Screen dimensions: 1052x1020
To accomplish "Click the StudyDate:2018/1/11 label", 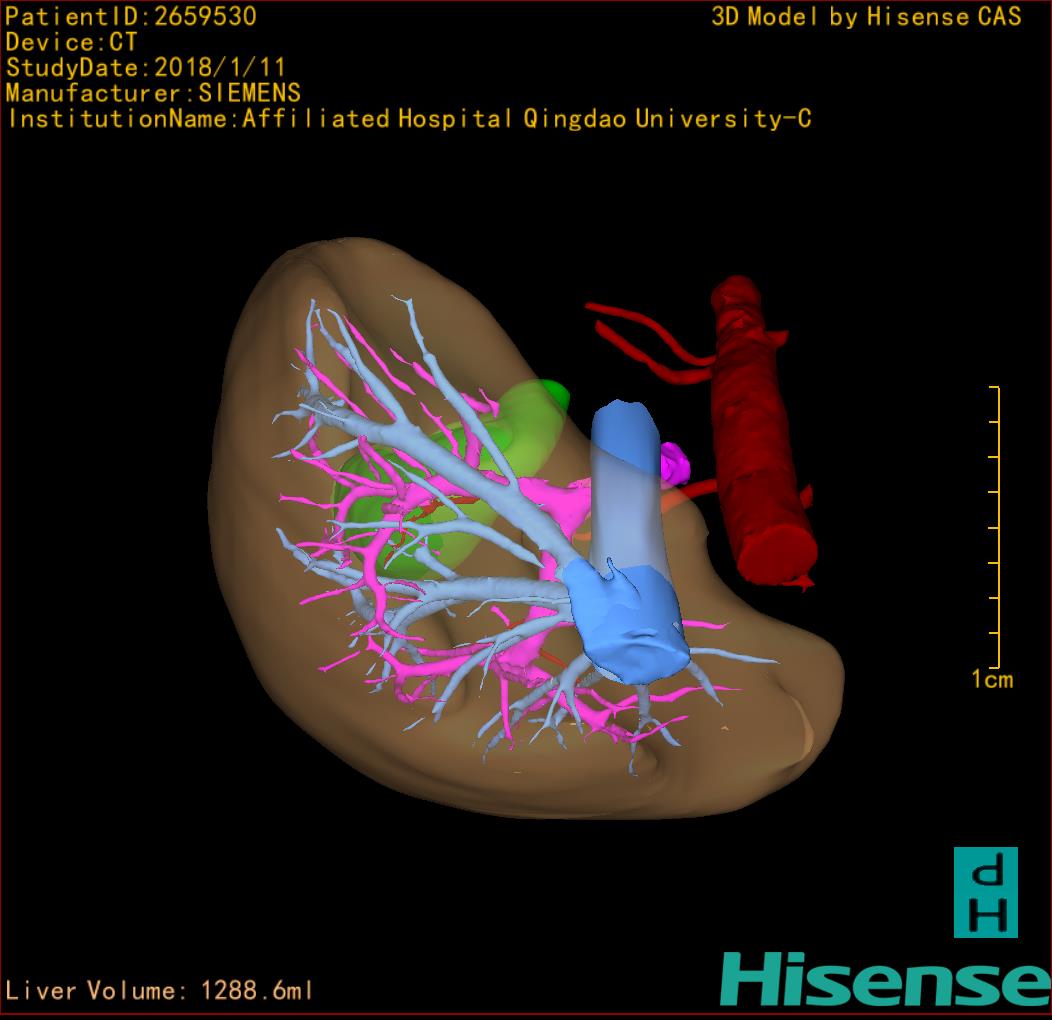I will click(x=146, y=68).
